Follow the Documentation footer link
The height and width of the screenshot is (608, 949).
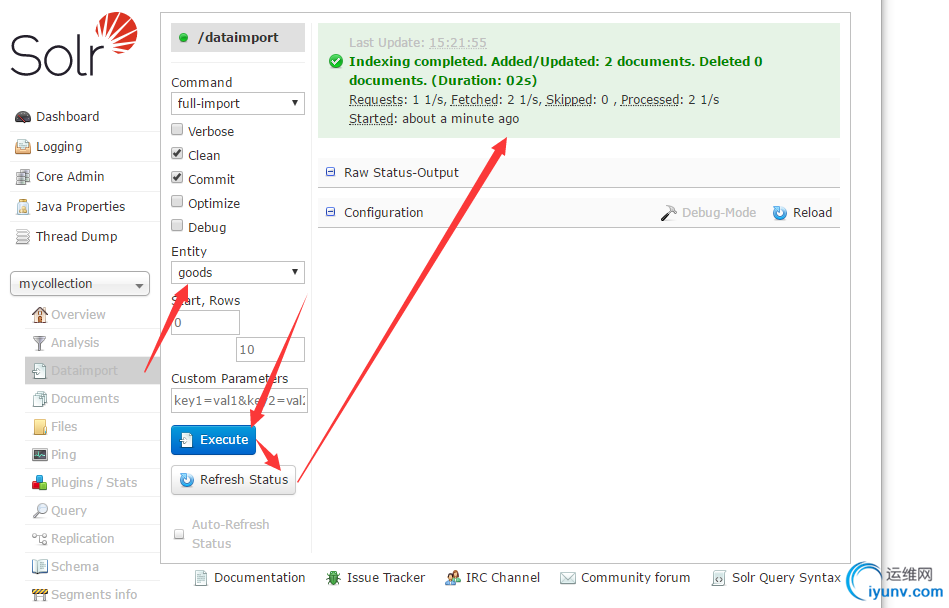[x=260, y=578]
